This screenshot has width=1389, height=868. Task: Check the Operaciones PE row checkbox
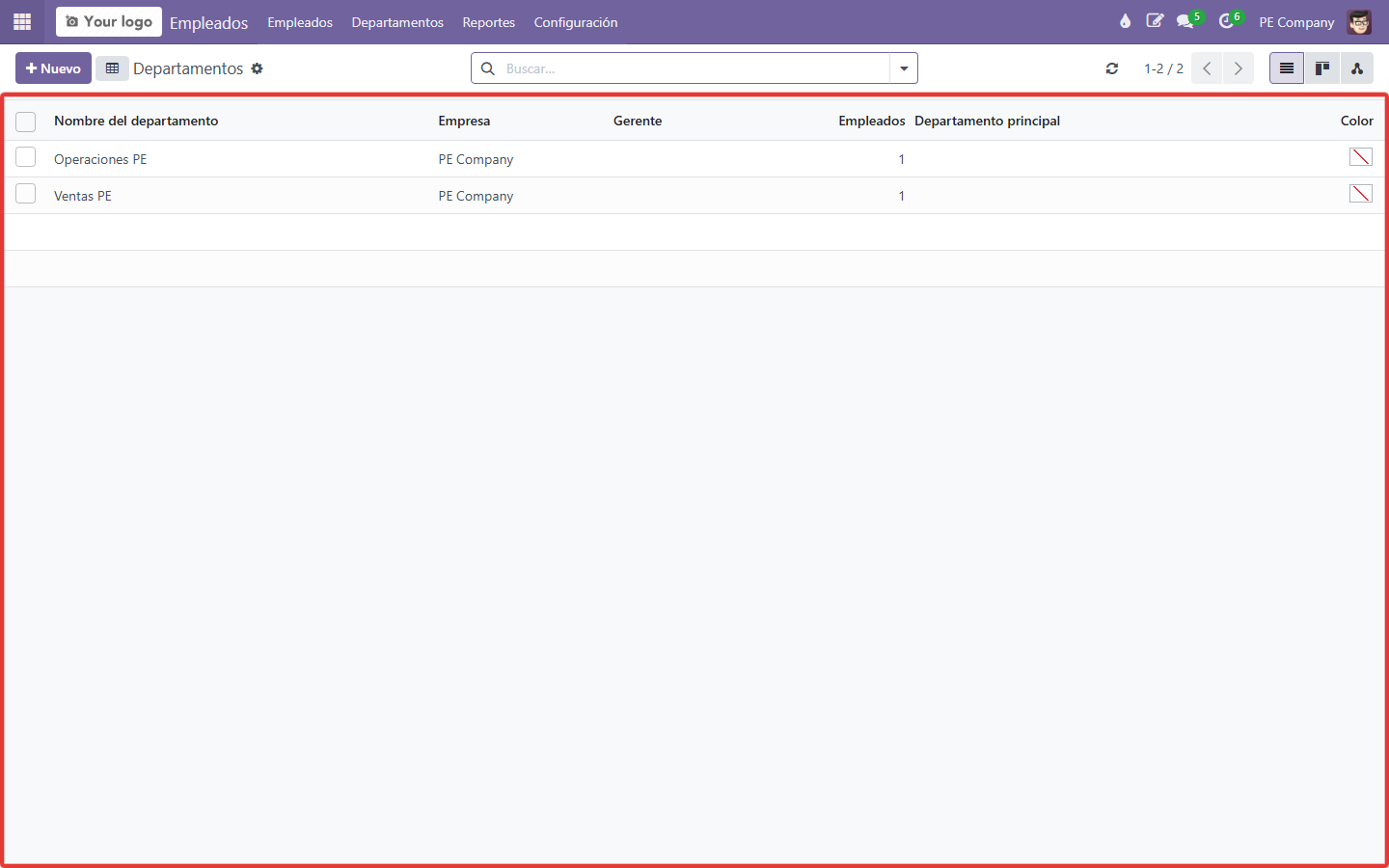[26, 157]
